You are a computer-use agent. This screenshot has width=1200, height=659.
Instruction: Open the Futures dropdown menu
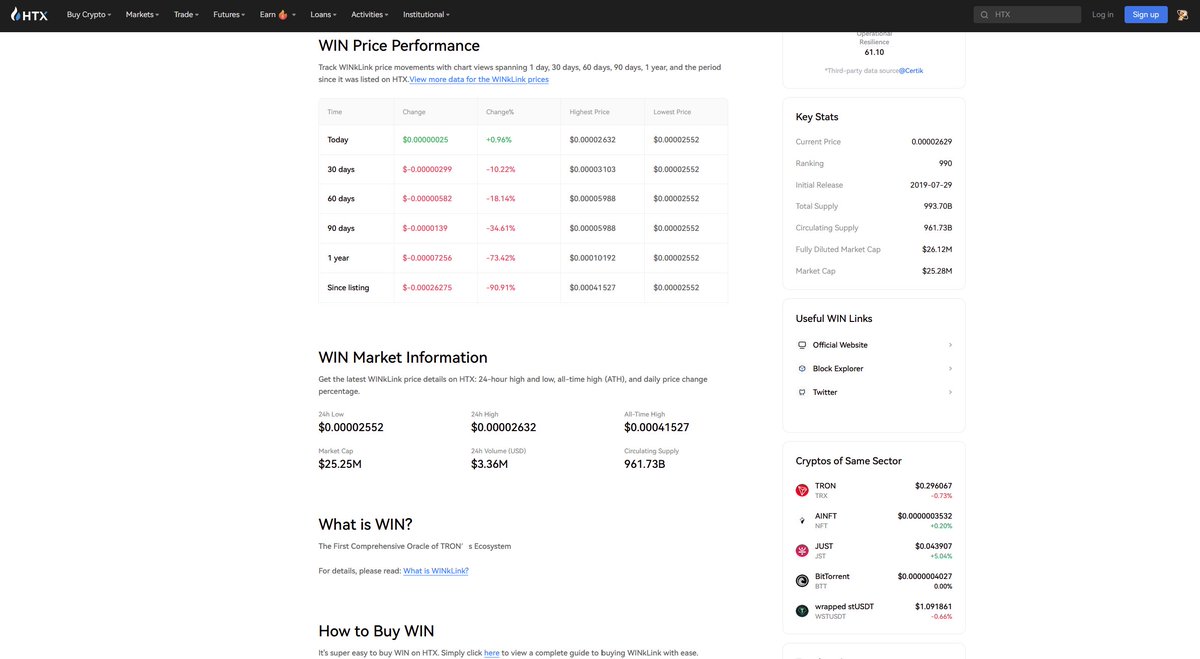(x=229, y=15)
